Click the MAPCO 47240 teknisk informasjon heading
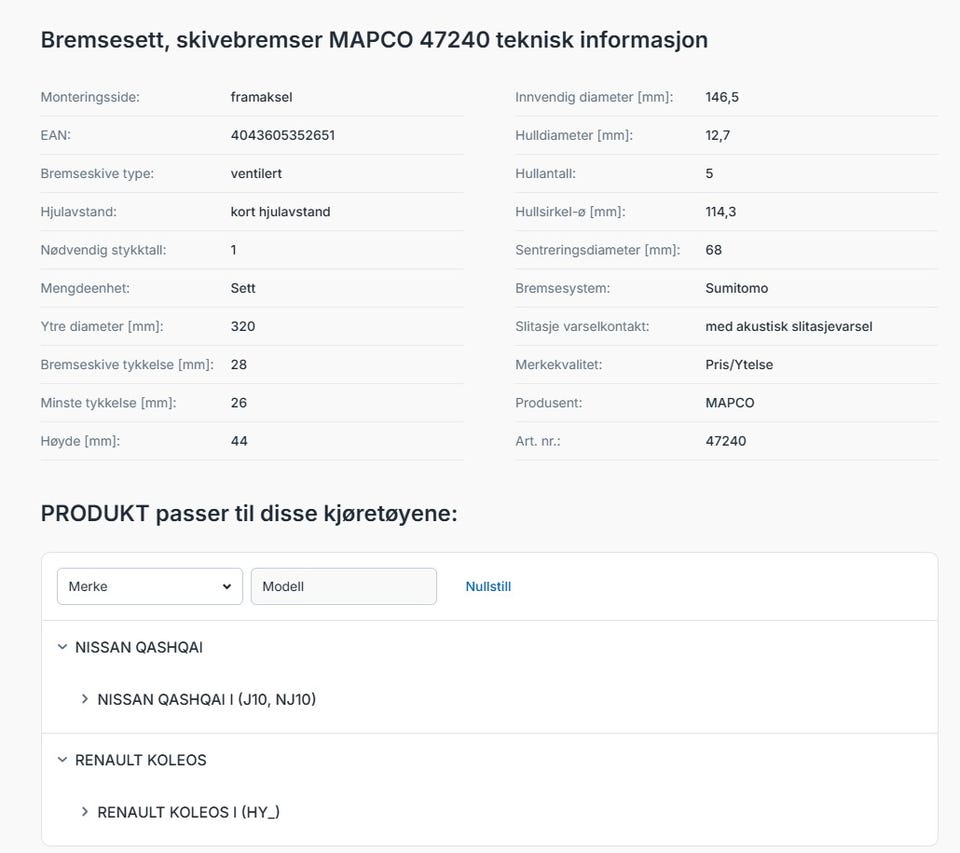 click(374, 40)
